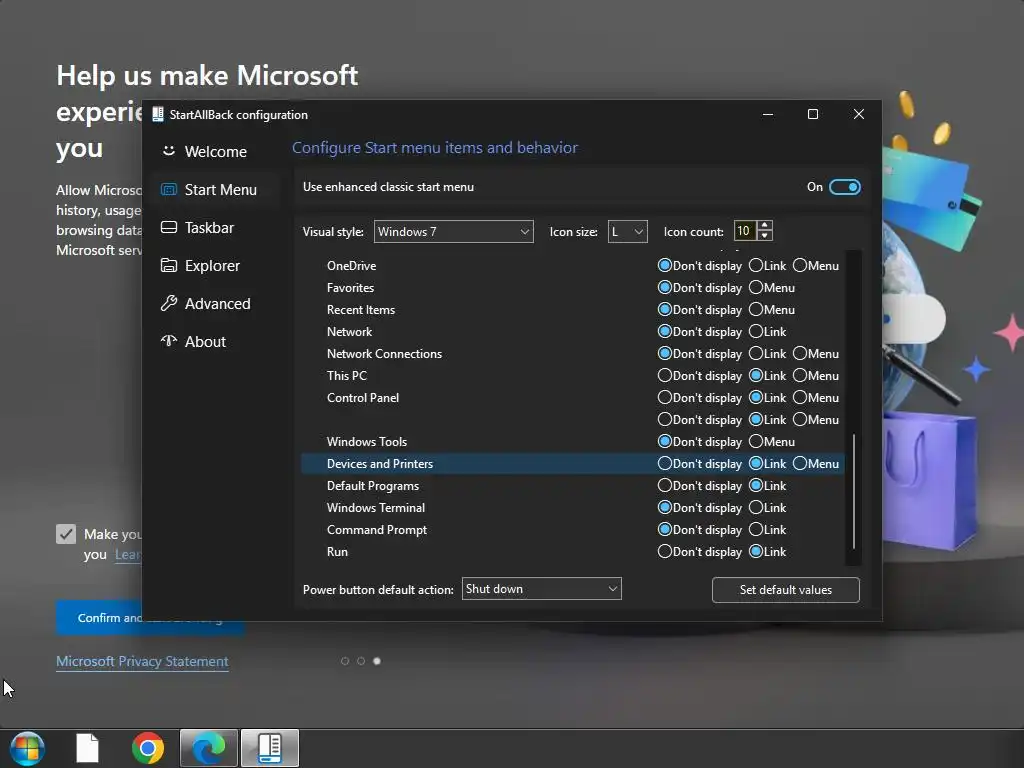
Task: Click the Explorer folder icon in sidebar
Action: pos(168,265)
